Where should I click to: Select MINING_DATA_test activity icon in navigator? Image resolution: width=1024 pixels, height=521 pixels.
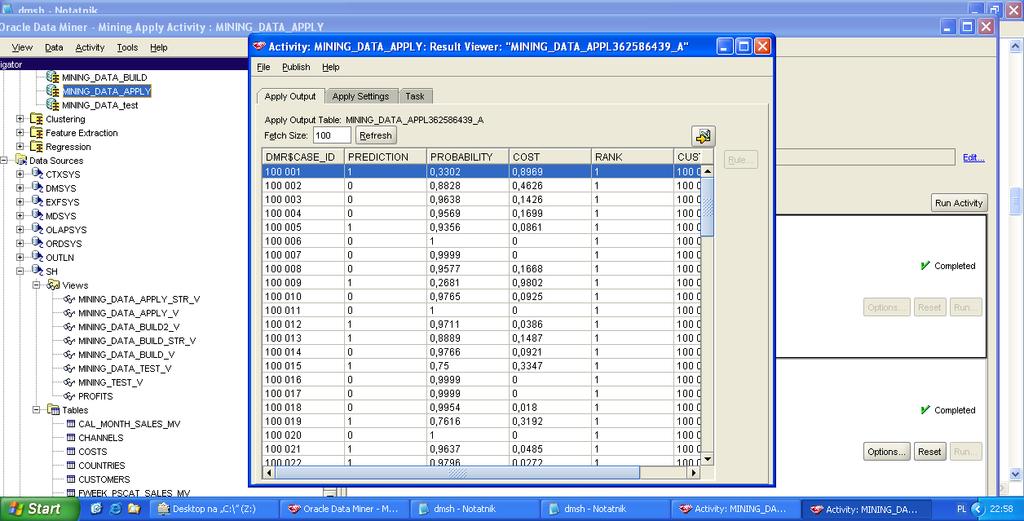click(53, 104)
